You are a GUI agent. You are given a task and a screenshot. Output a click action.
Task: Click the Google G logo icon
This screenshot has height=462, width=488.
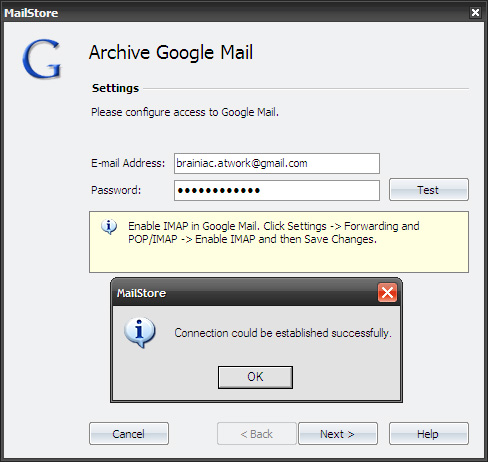(42, 59)
